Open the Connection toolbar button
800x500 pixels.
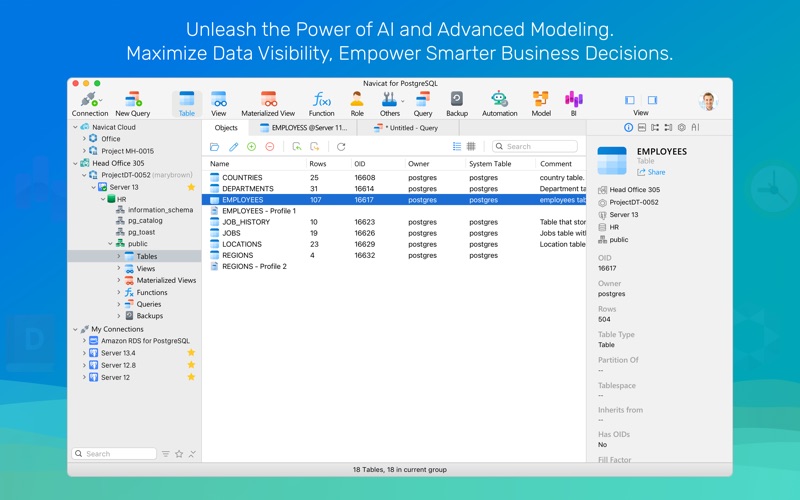pyautogui.click(x=90, y=104)
